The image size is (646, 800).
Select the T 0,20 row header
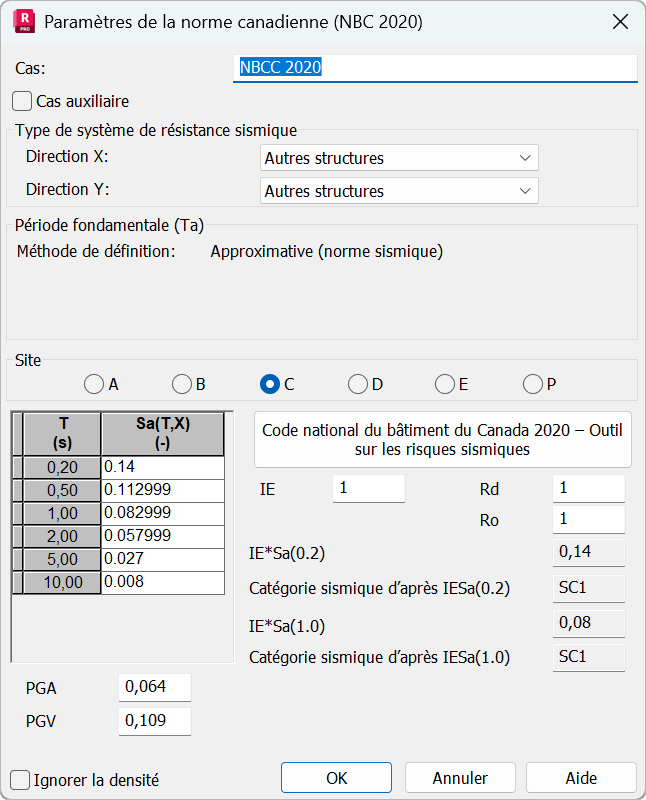pos(62,467)
